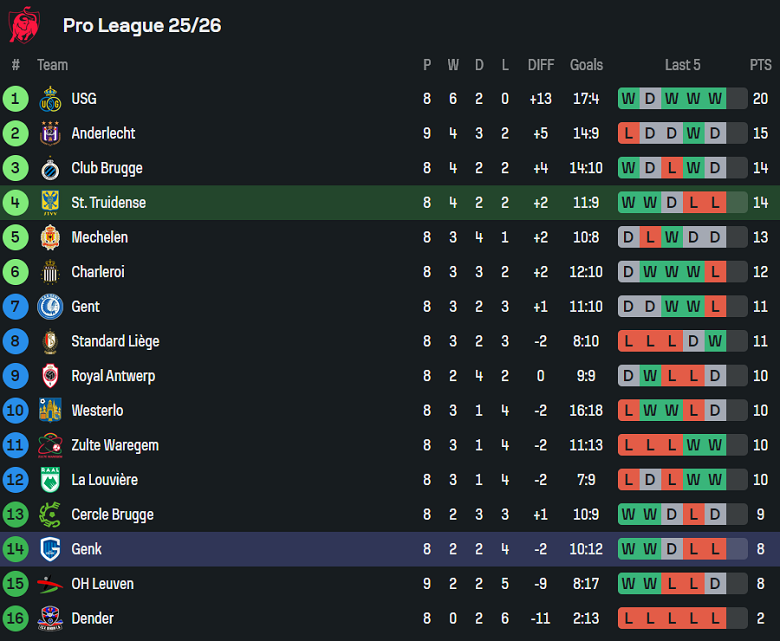Click the Pro League 25/26 title
780x641 pixels.
click(142, 26)
